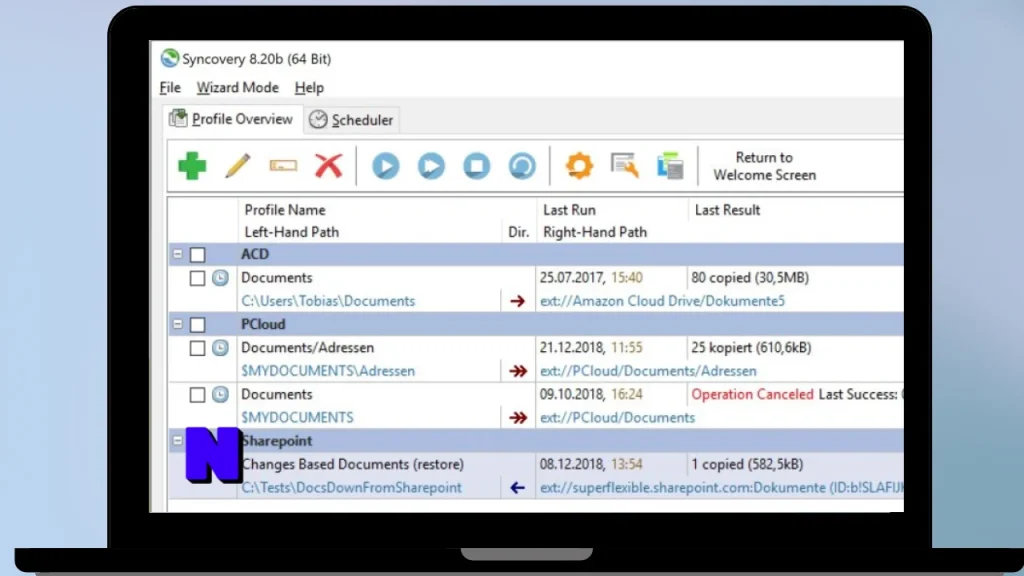The image size is (1024, 576).
Task: Edit profile with the pencil icon
Action: point(238,166)
